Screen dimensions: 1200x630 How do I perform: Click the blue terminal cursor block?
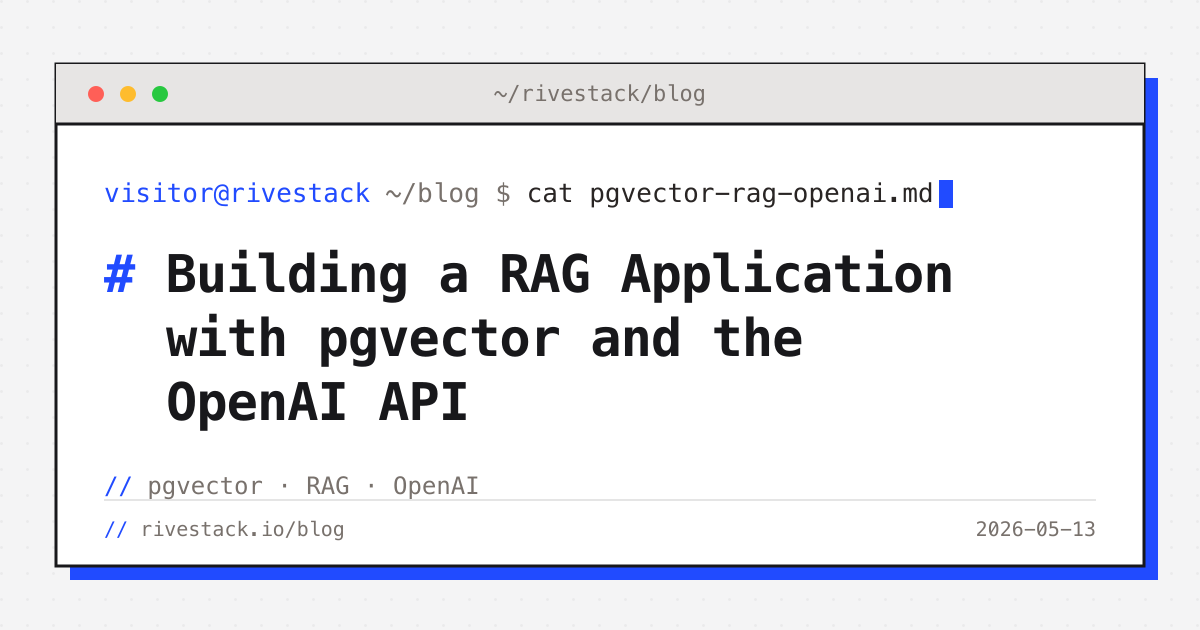point(946,193)
